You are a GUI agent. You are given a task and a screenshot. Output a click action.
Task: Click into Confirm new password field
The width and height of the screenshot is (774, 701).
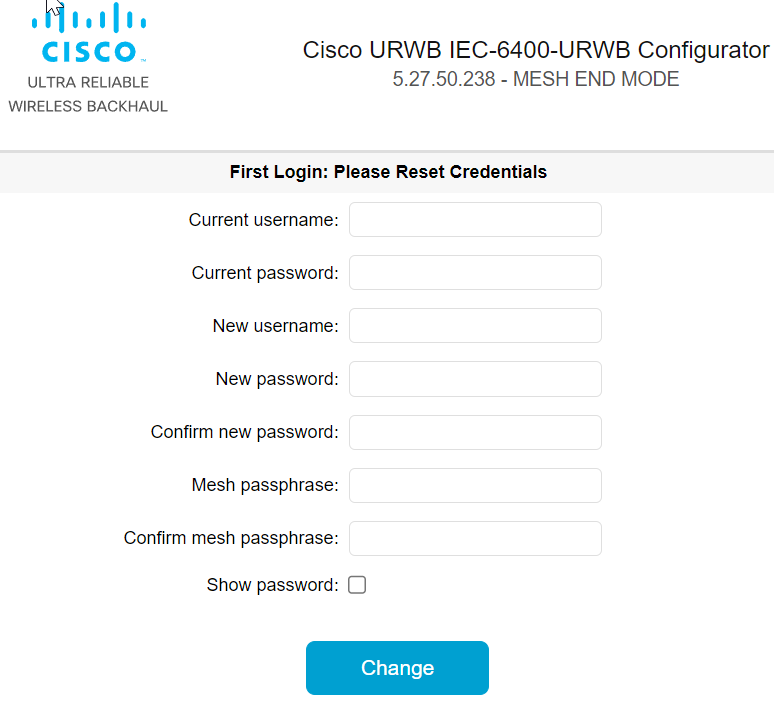click(x=475, y=432)
